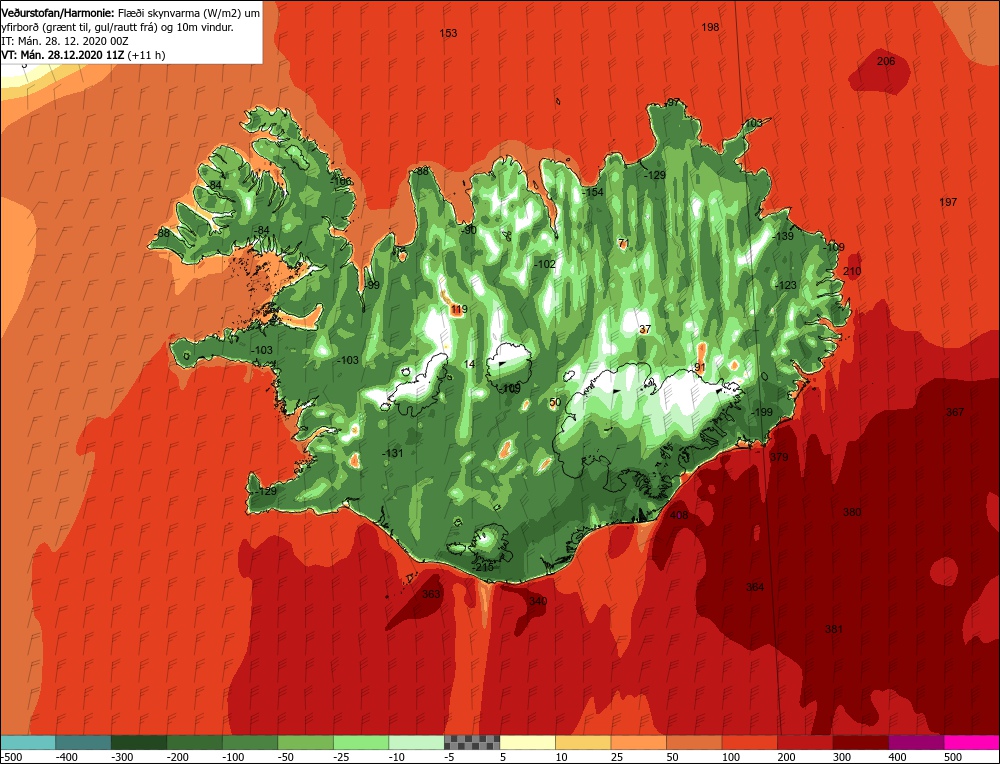Image resolution: width=1000 pixels, height=764 pixels.
Task: Click the value -199 in southeast Iceland
Action: pos(761,413)
